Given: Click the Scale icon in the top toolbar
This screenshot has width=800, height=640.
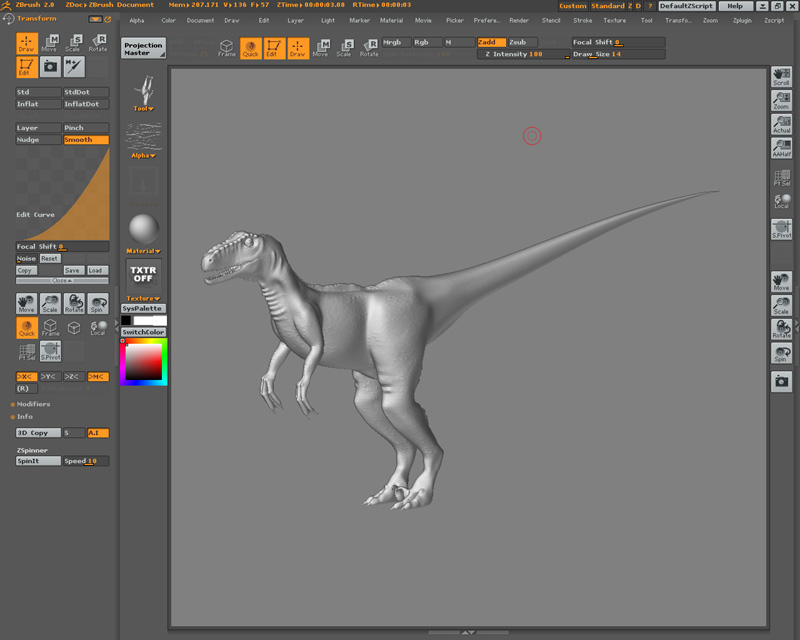Looking at the screenshot, I should [x=344, y=48].
